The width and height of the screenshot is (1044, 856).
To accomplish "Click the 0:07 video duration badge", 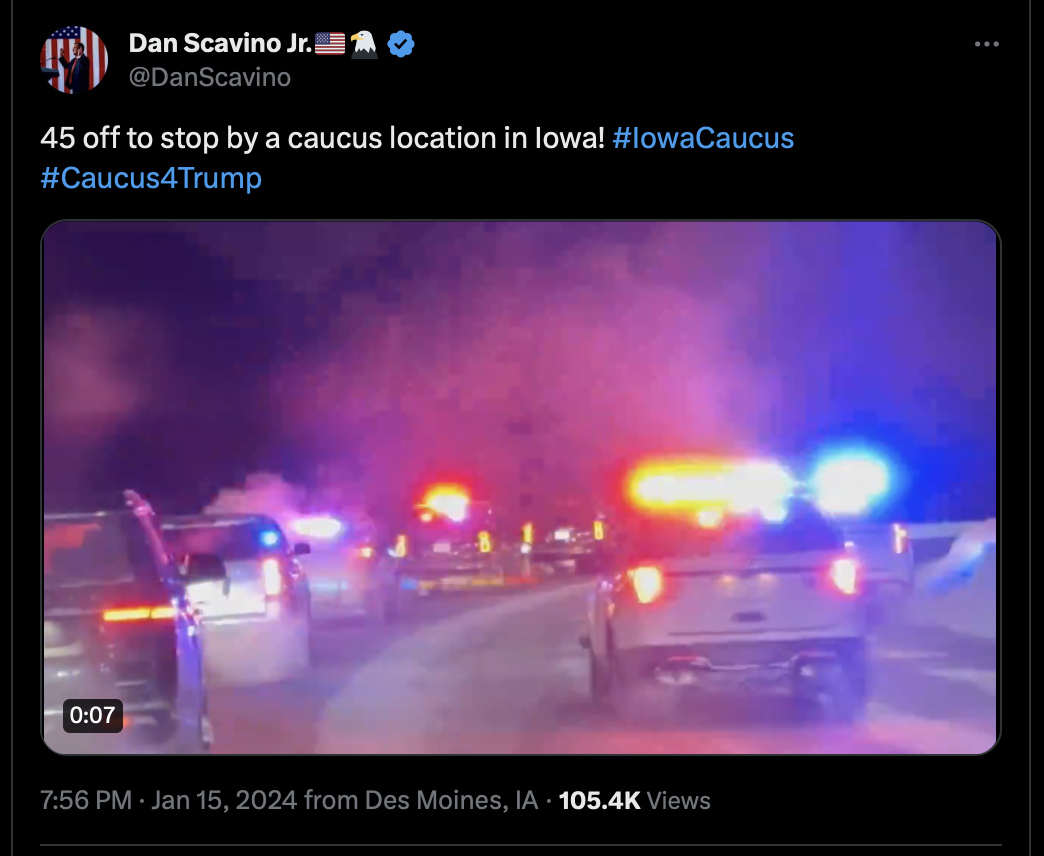I will (x=93, y=716).
